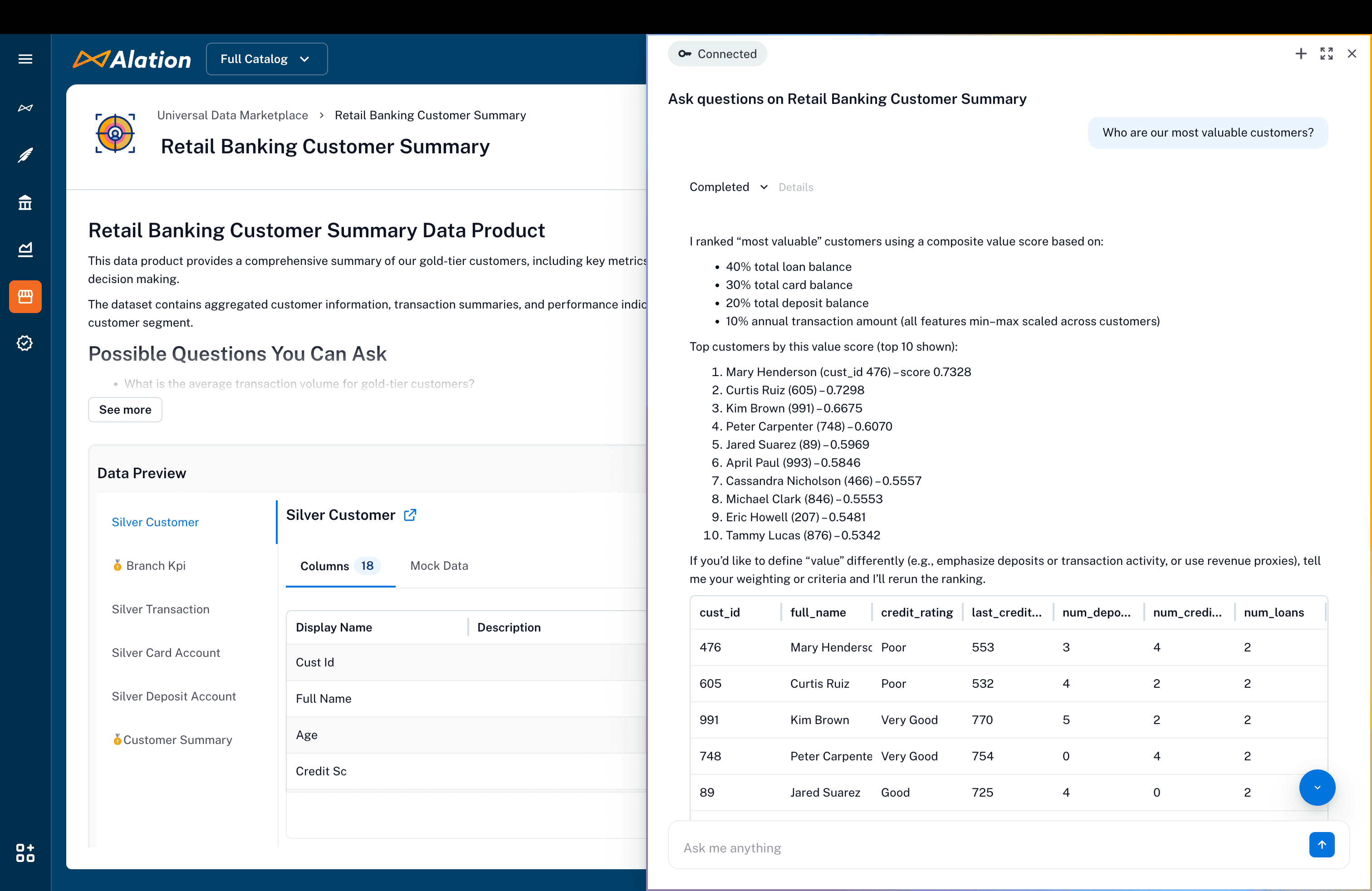
Task: Select the Age column row
Action: click(466, 735)
